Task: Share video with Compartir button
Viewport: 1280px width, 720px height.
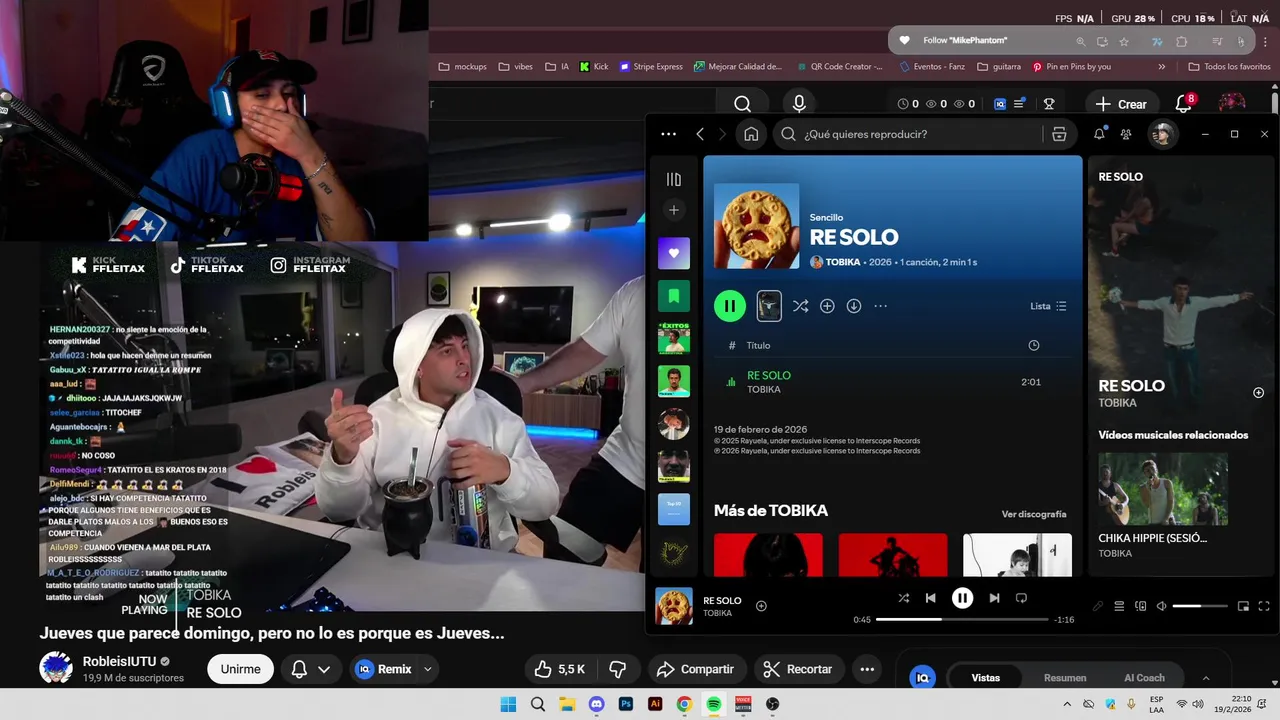Action: click(x=695, y=669)
